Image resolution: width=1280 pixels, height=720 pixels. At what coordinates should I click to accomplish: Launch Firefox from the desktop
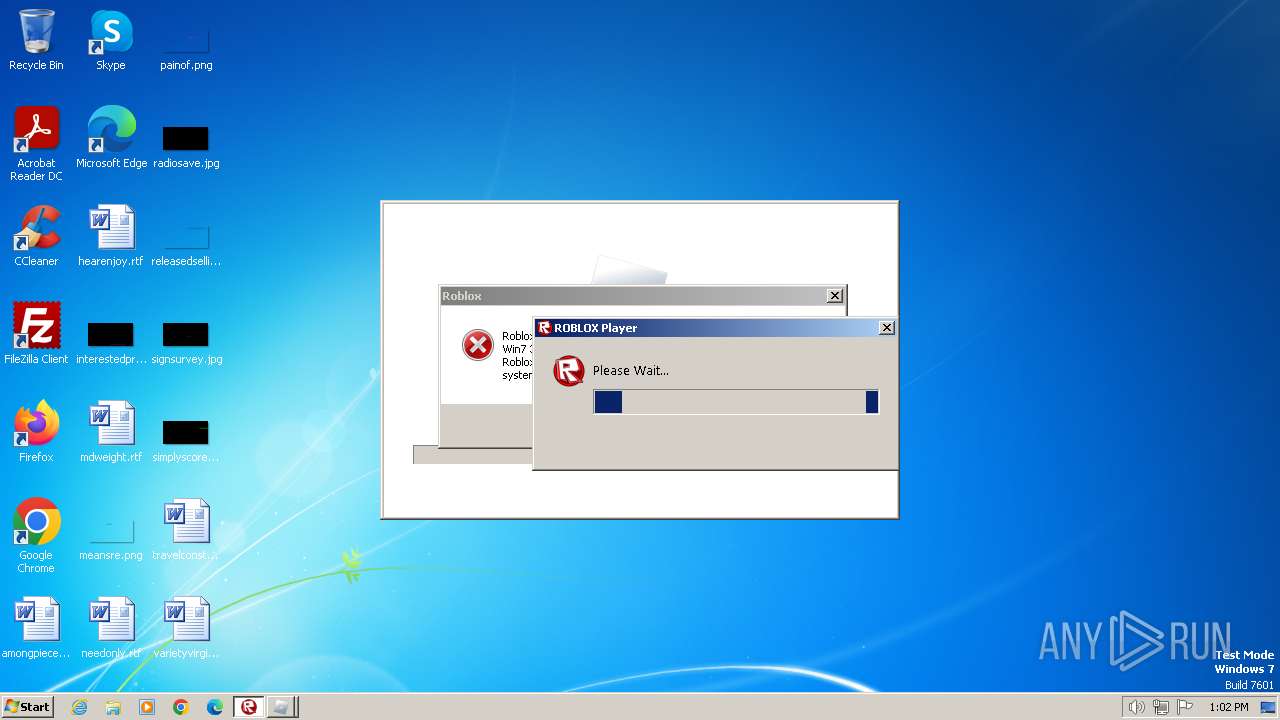pos(36,432)
